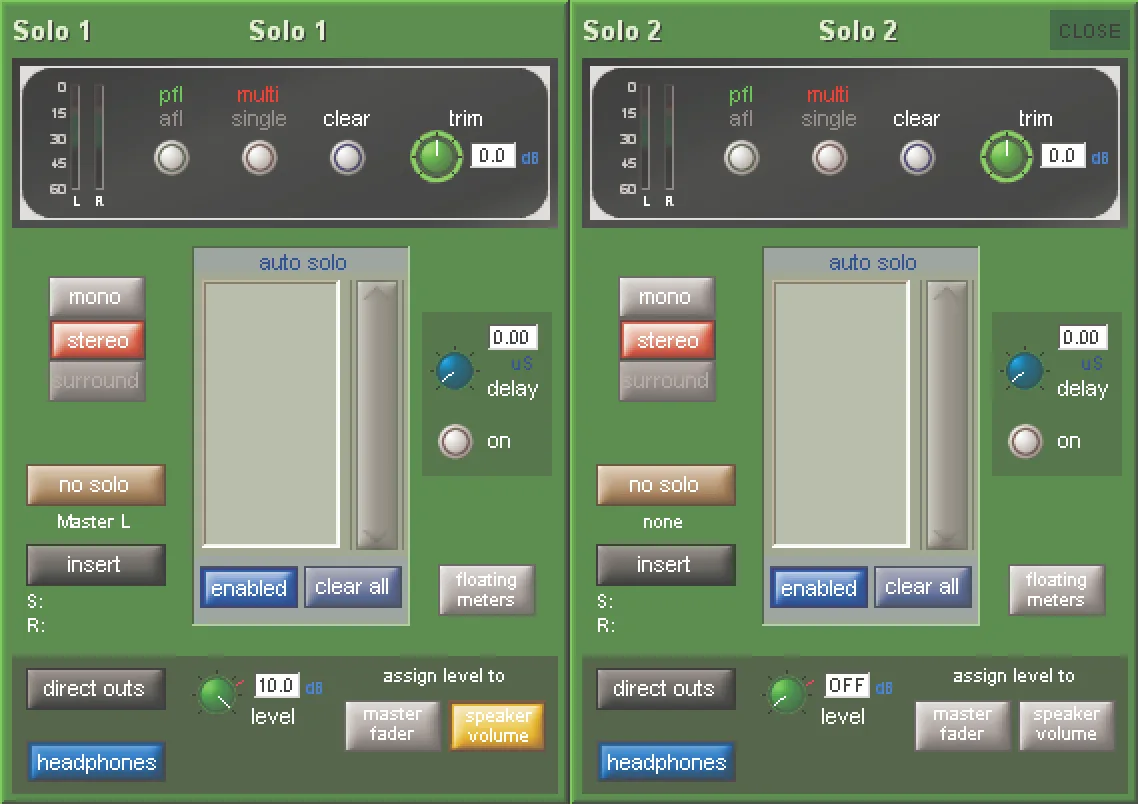Toggle multi/single button in Solo 1
Image resolution: width=1138 pixels, height=804 pixels.
click(x=259, y=157)
